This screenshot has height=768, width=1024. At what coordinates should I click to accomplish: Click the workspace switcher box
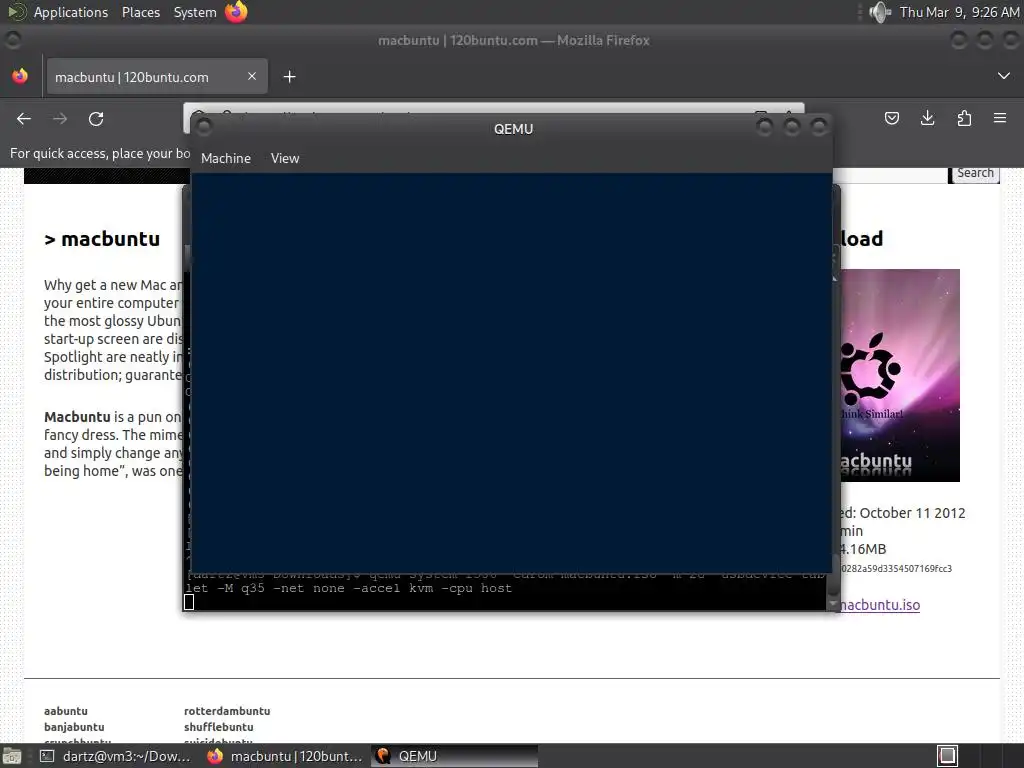947,756
